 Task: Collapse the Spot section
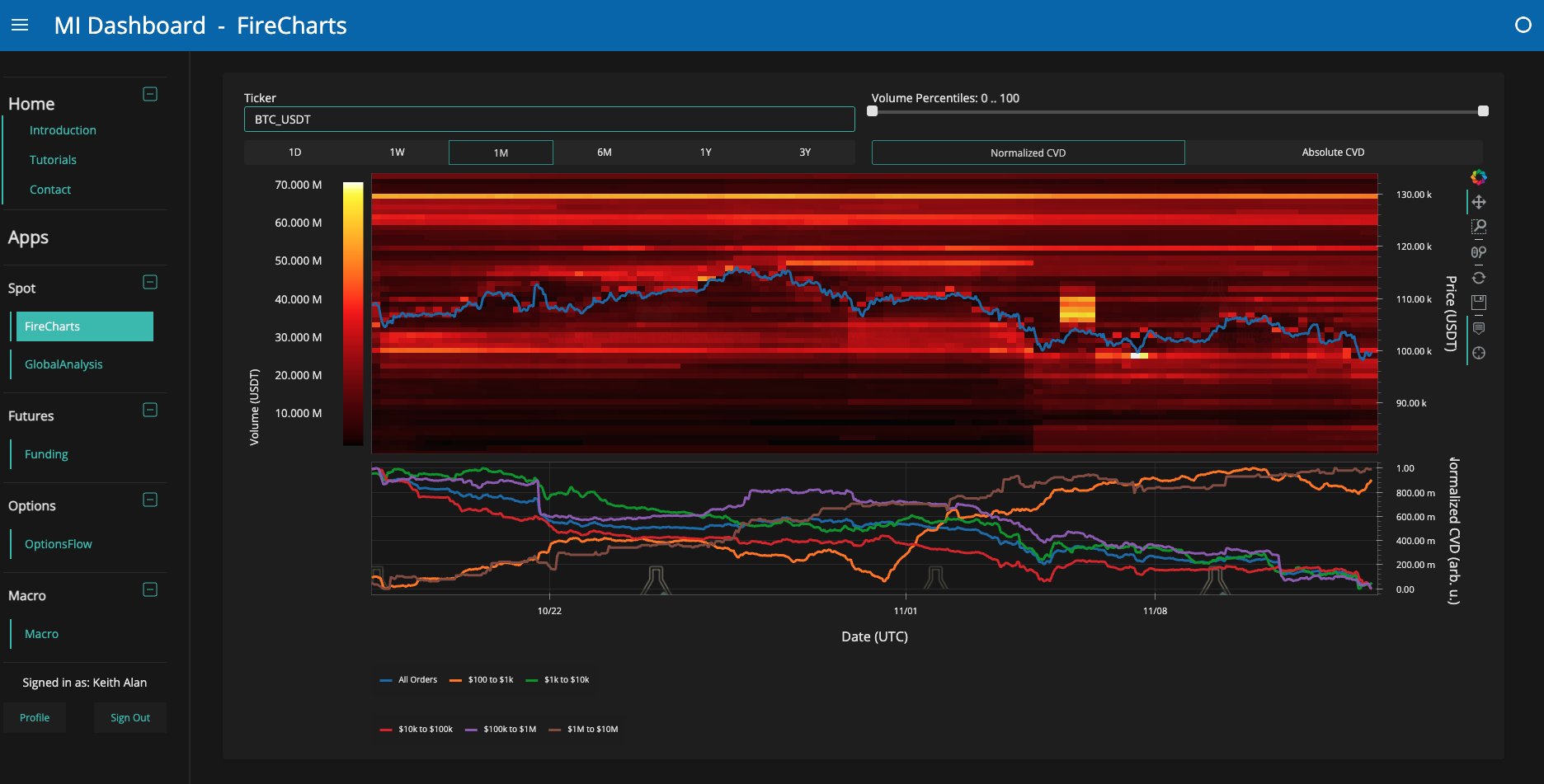tap(150, 282)
